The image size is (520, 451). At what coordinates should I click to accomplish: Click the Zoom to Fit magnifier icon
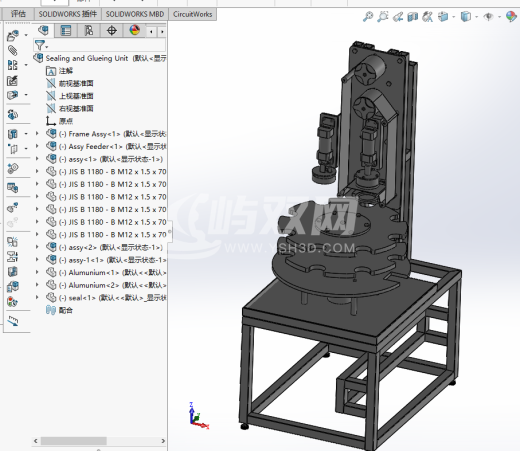pyautogui.click(x=368, y=16)
